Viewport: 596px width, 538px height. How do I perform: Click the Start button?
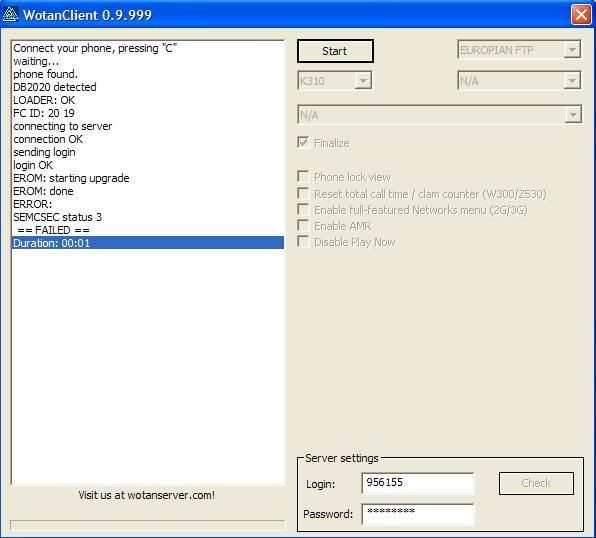[x=335, y=51]
